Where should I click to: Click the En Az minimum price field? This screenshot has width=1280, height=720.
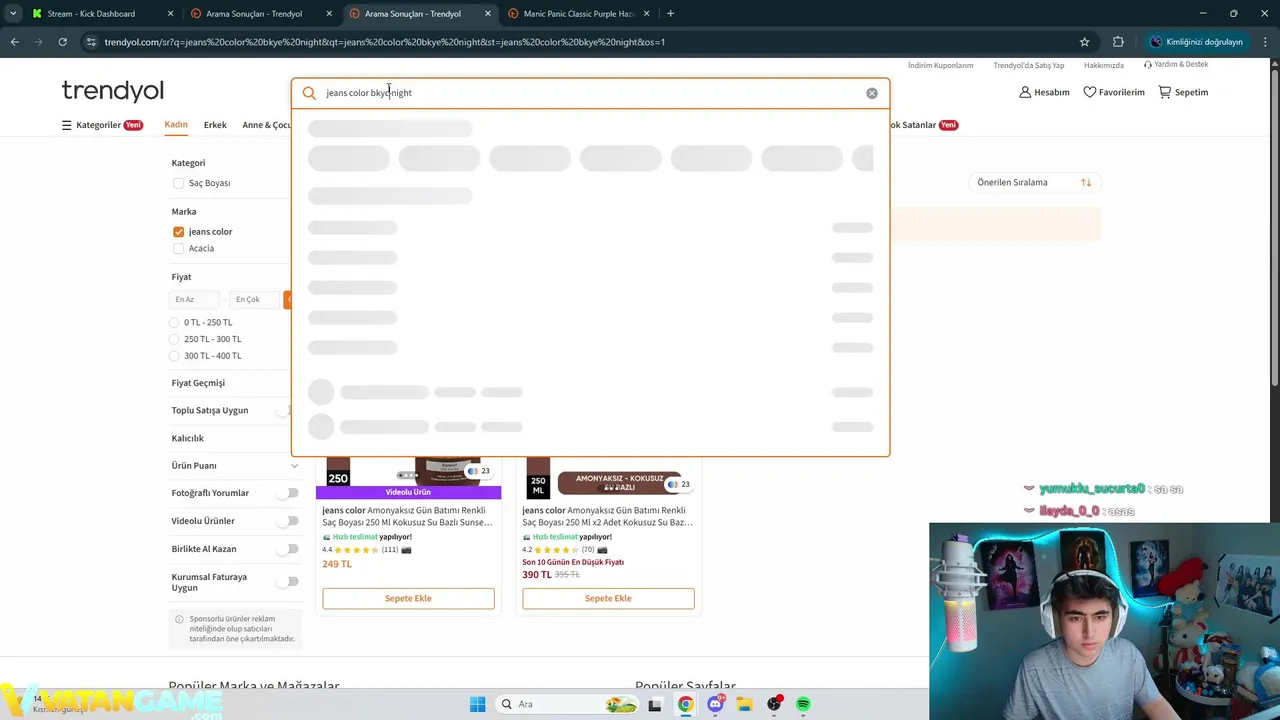pos(195,299)
